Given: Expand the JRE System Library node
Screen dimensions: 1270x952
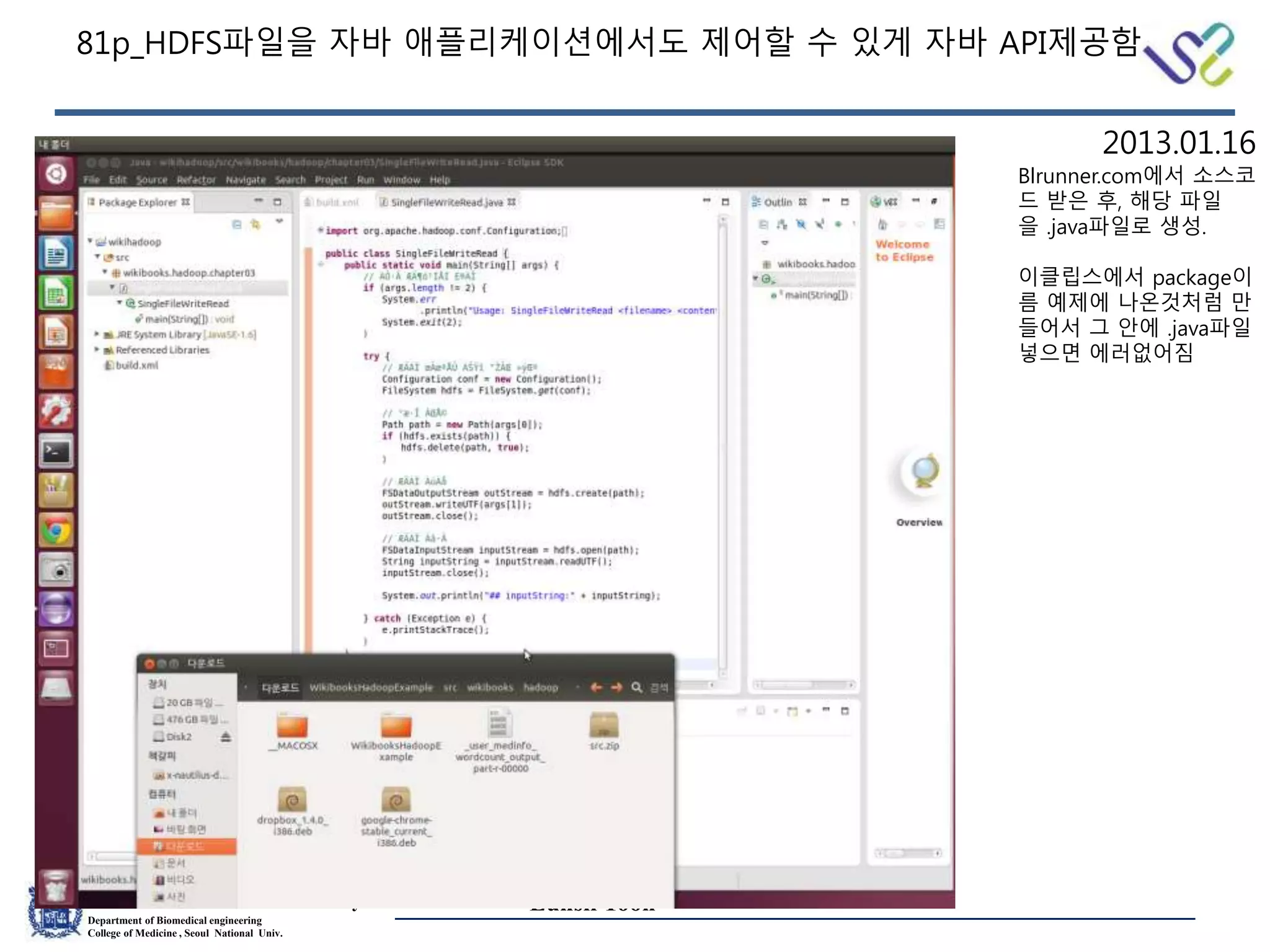Looking at the screenshot, I should tap(97, 334).
